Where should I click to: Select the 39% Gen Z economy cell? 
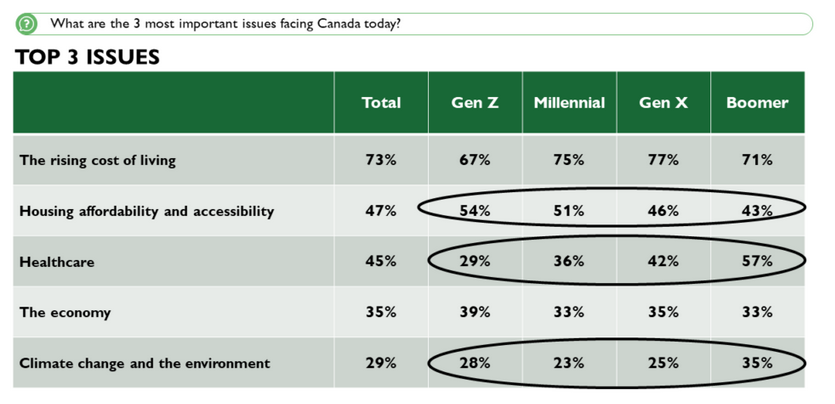[475, 312]
